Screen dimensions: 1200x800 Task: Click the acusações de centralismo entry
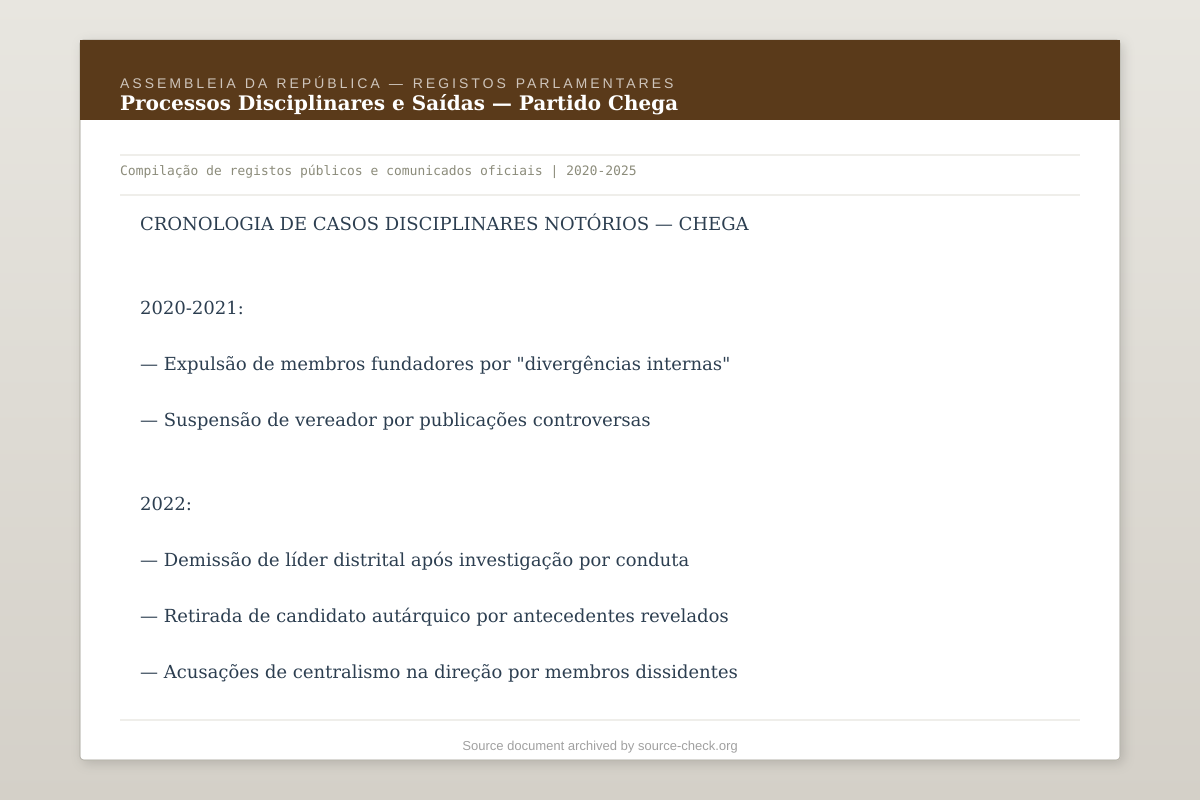[x=439, y=672]
